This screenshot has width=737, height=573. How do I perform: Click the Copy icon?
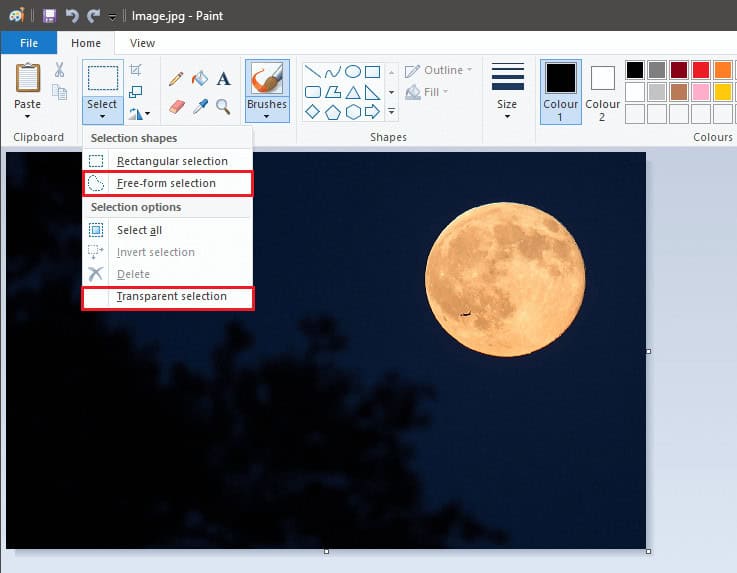click(x=59, y=92)
